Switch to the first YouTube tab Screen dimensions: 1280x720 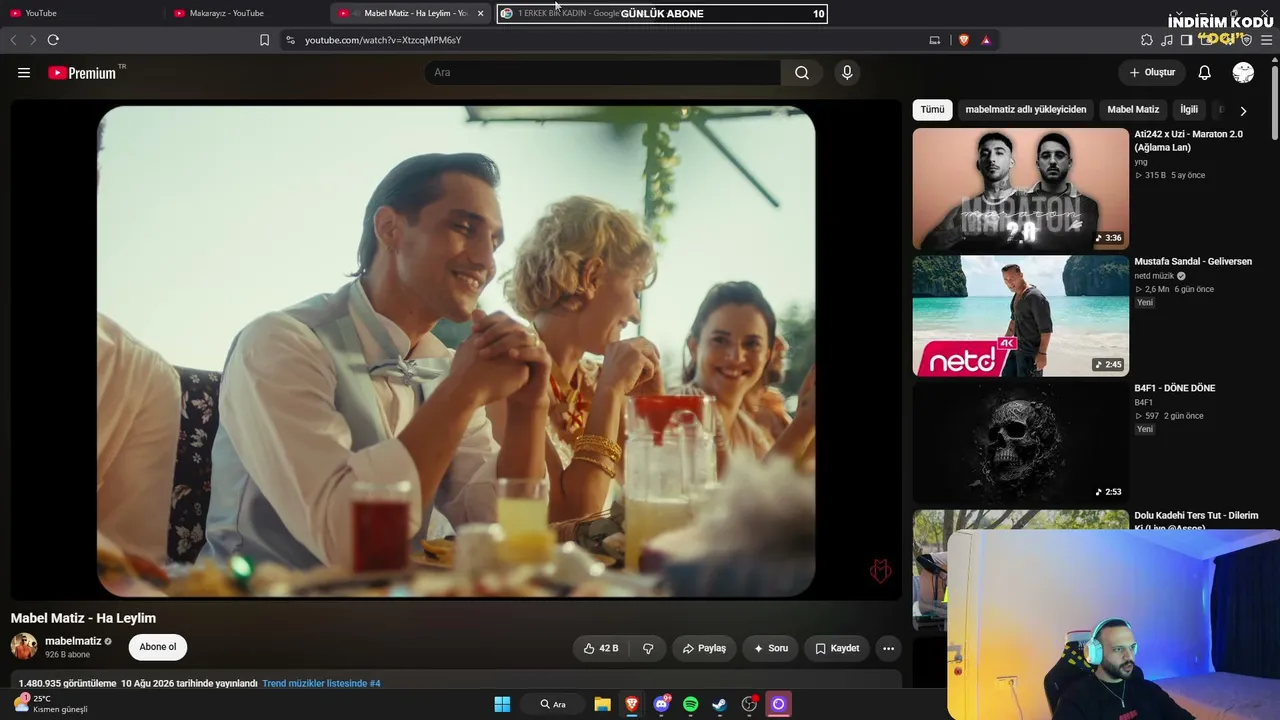(82, 13)
